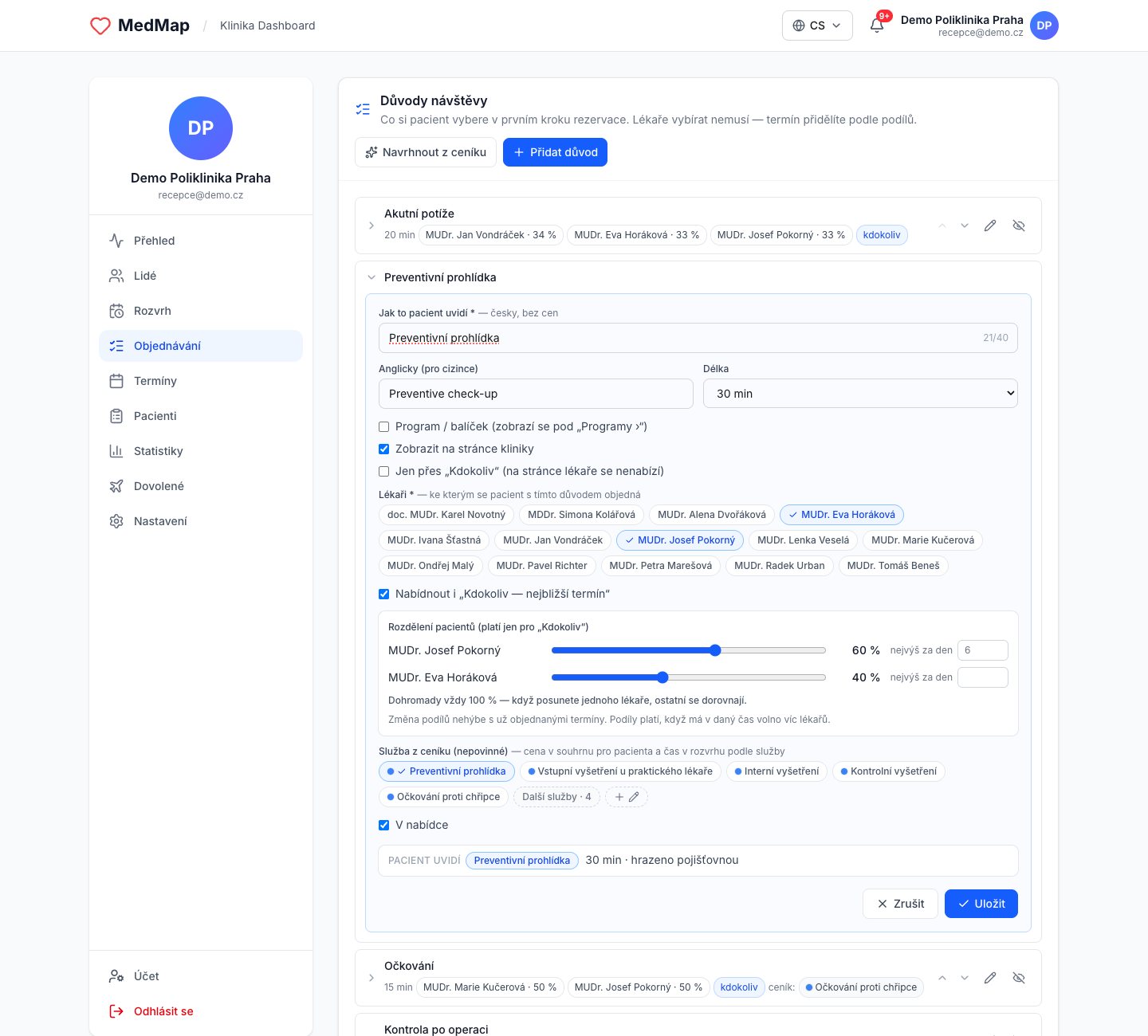Click the large DP profile avatar in sidebar

tap(201, 128)
